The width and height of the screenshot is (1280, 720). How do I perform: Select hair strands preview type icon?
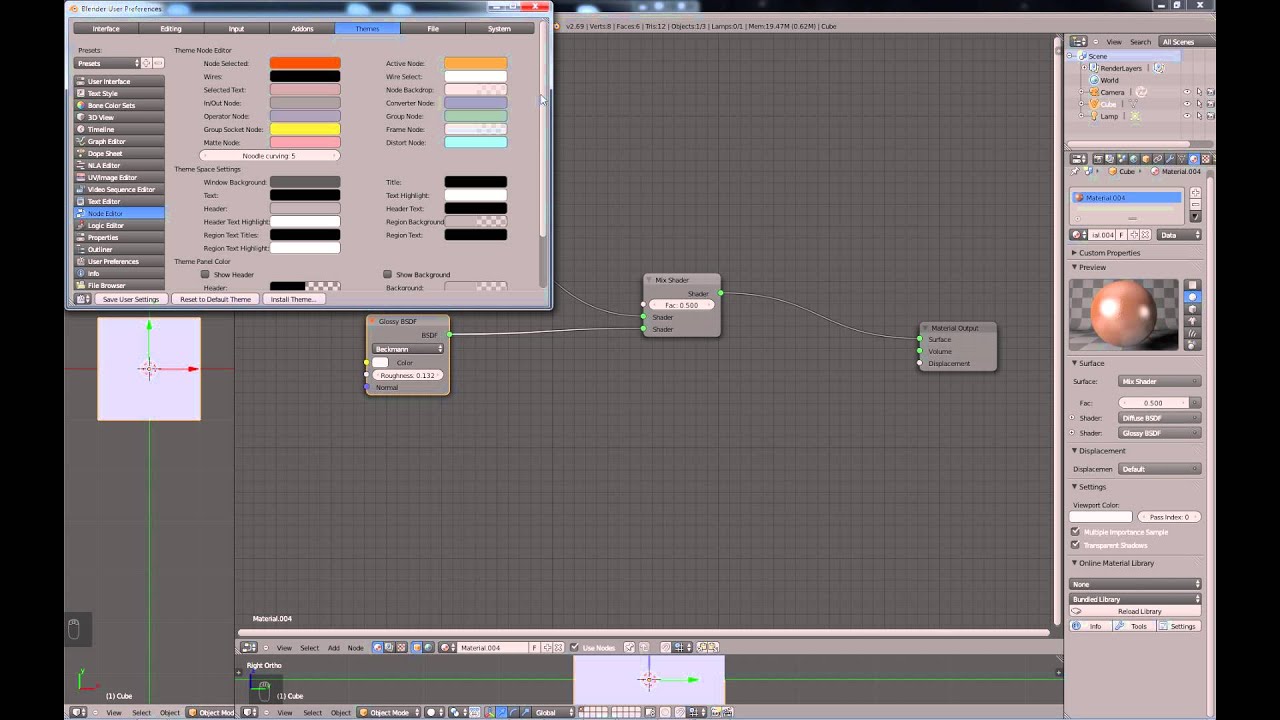[x=1192, y=333]
